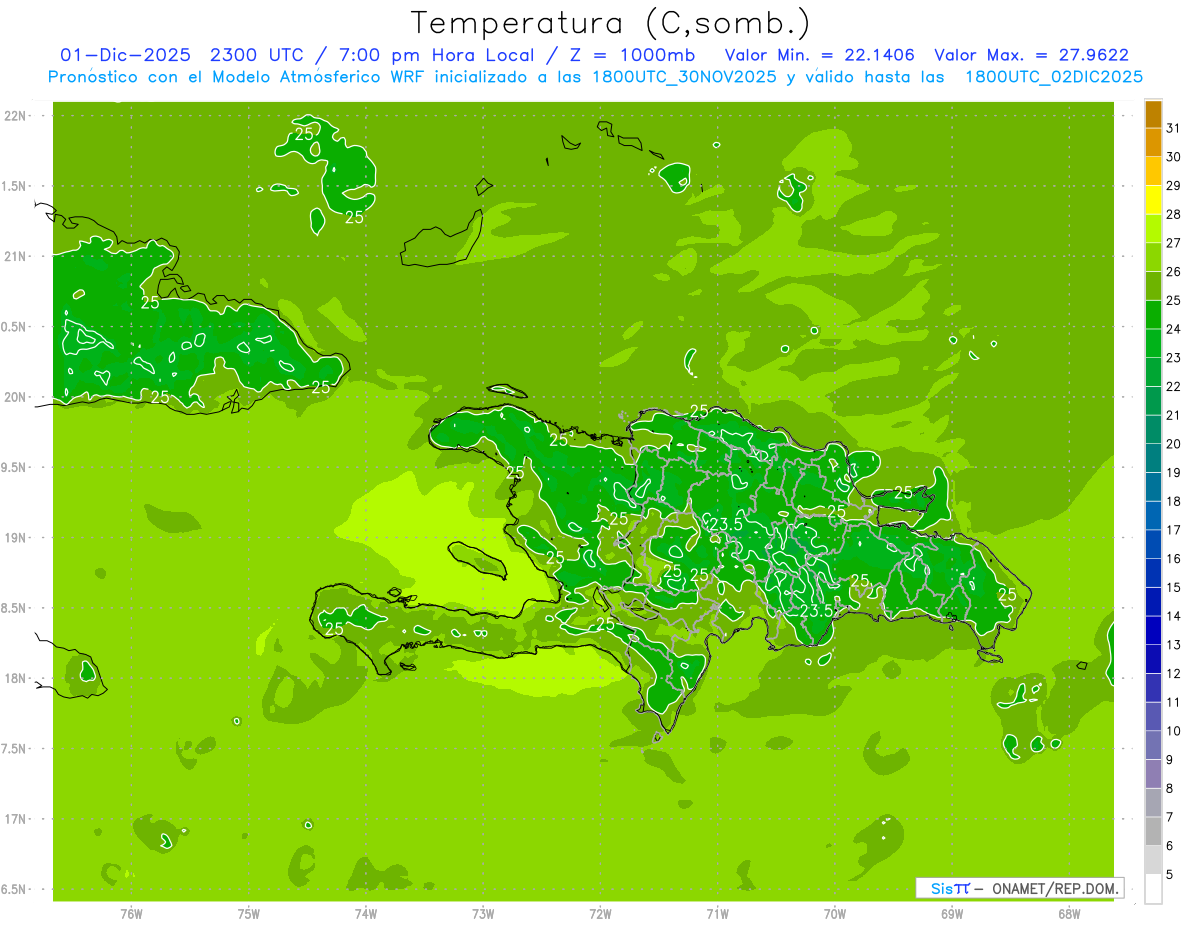Click the title "Temperatura (C,somb.)"
The image size is (1200, 927).
click(610, 23)
